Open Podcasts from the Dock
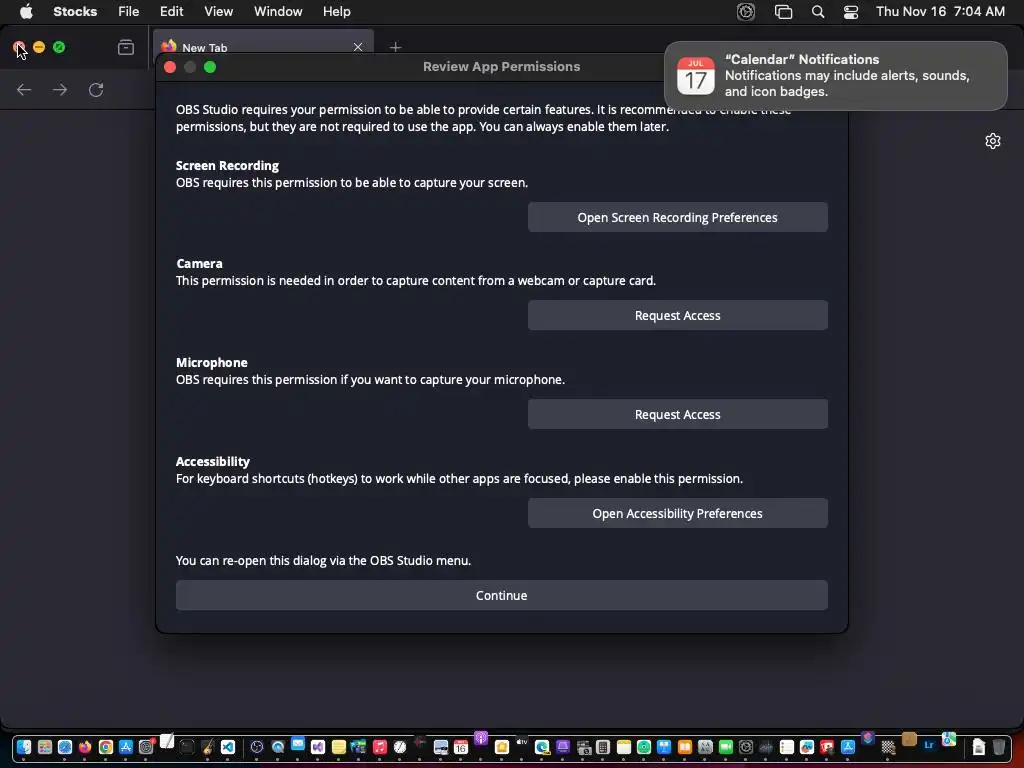The width and height of the screenshot is (1024, 768). pos(481,739)
